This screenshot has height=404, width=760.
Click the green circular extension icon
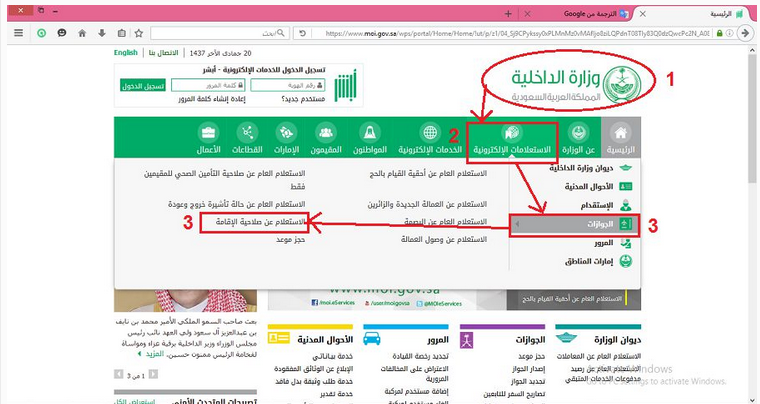[42, 33]
